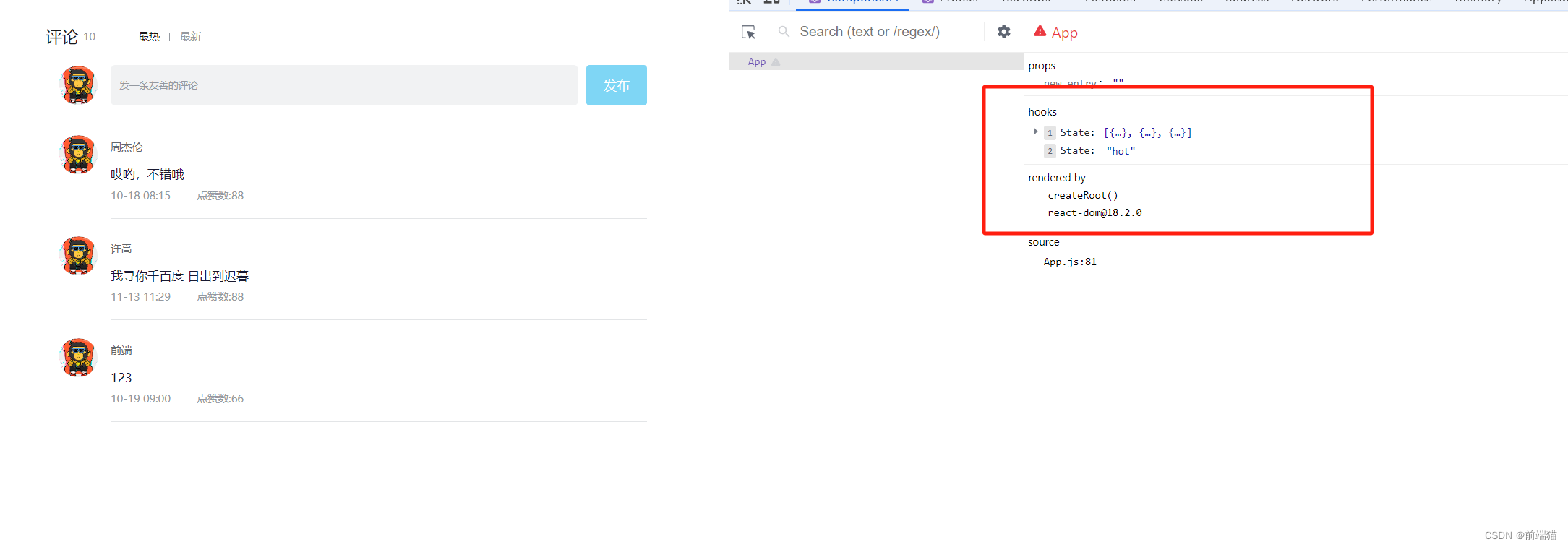This screenshot has height=547, width=1568.
Task: Click 周杰伦's avatar image
Action: (x=78, y=155)
